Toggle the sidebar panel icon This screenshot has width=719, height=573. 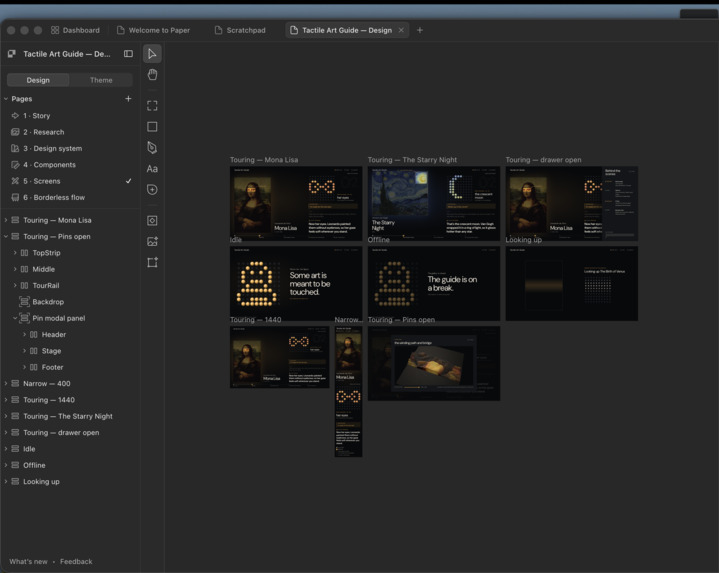[128, 54]
